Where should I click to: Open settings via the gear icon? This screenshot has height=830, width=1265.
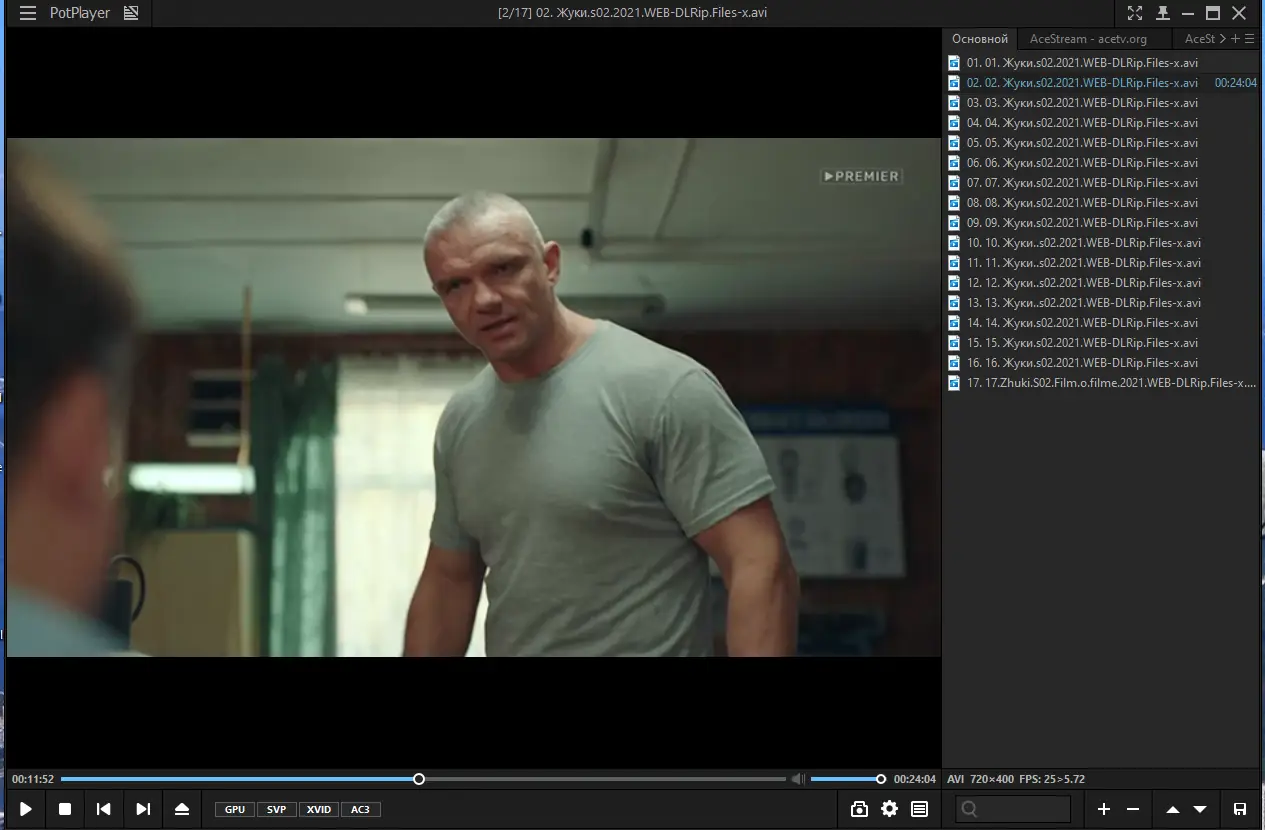tap(889, 809)
